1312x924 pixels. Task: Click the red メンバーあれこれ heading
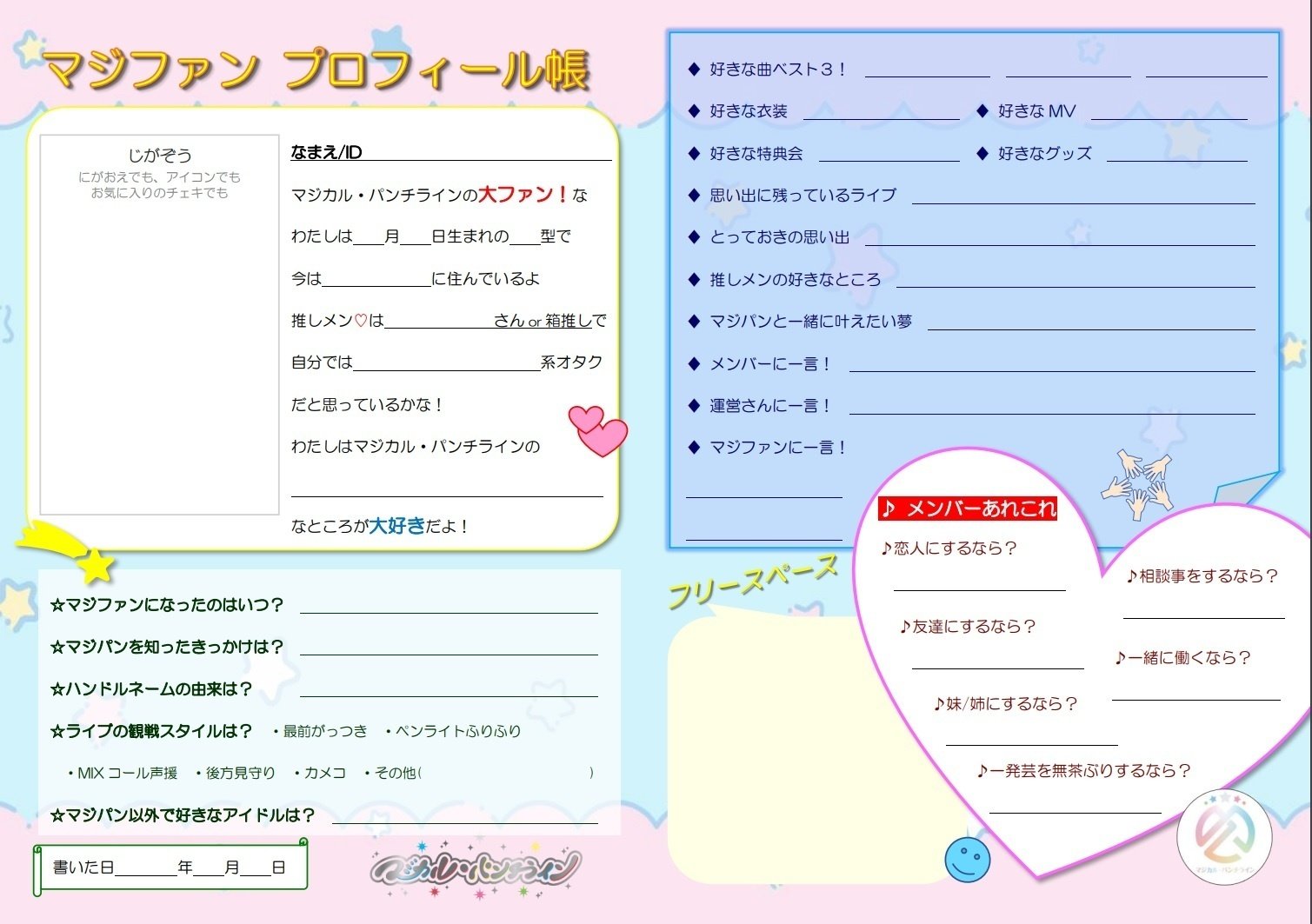(x=968, y=509)
